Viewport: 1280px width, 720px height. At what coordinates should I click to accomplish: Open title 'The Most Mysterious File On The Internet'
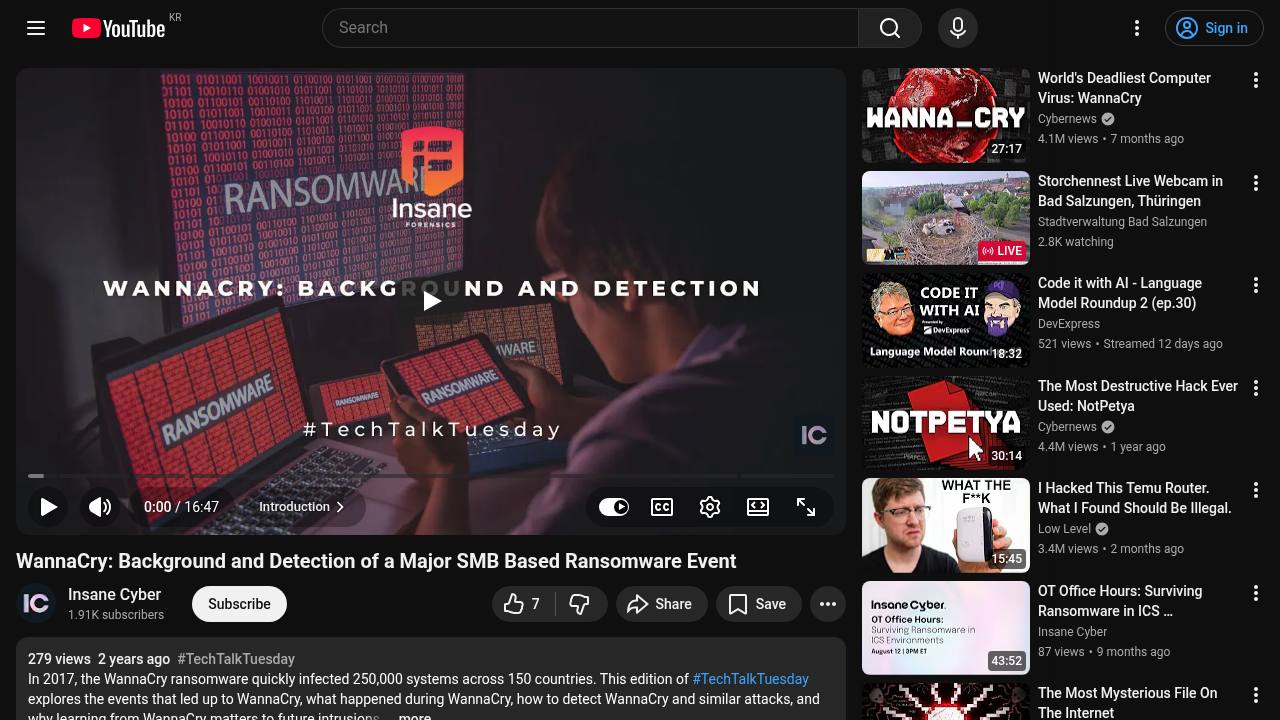tap(1127, 703)
